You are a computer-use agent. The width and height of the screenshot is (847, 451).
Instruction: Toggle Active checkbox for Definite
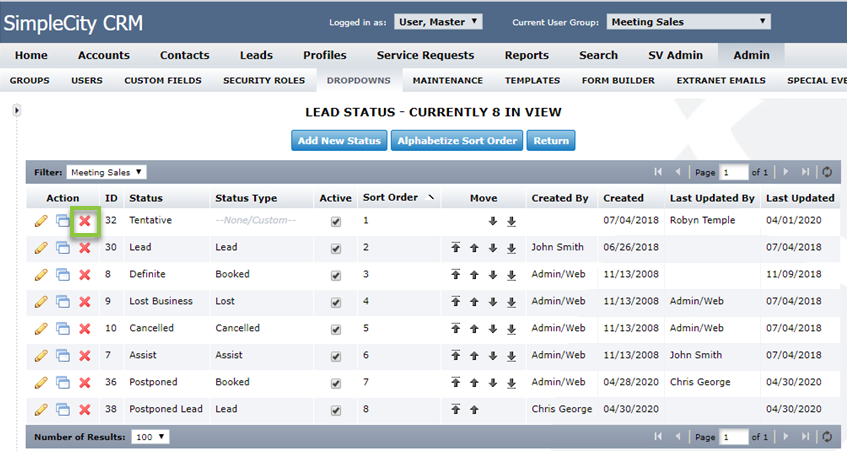click(336, 275)
